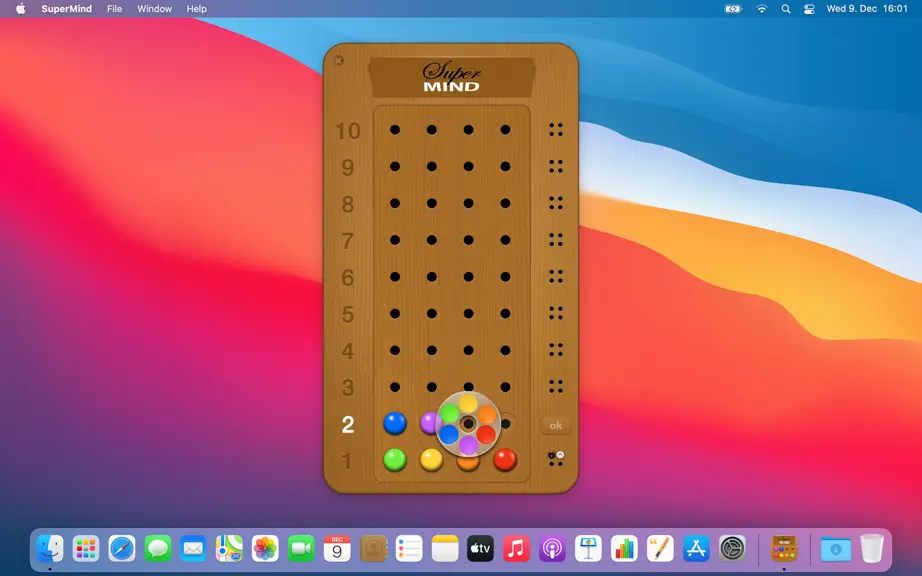Select the purple peg in row 2

429,423
